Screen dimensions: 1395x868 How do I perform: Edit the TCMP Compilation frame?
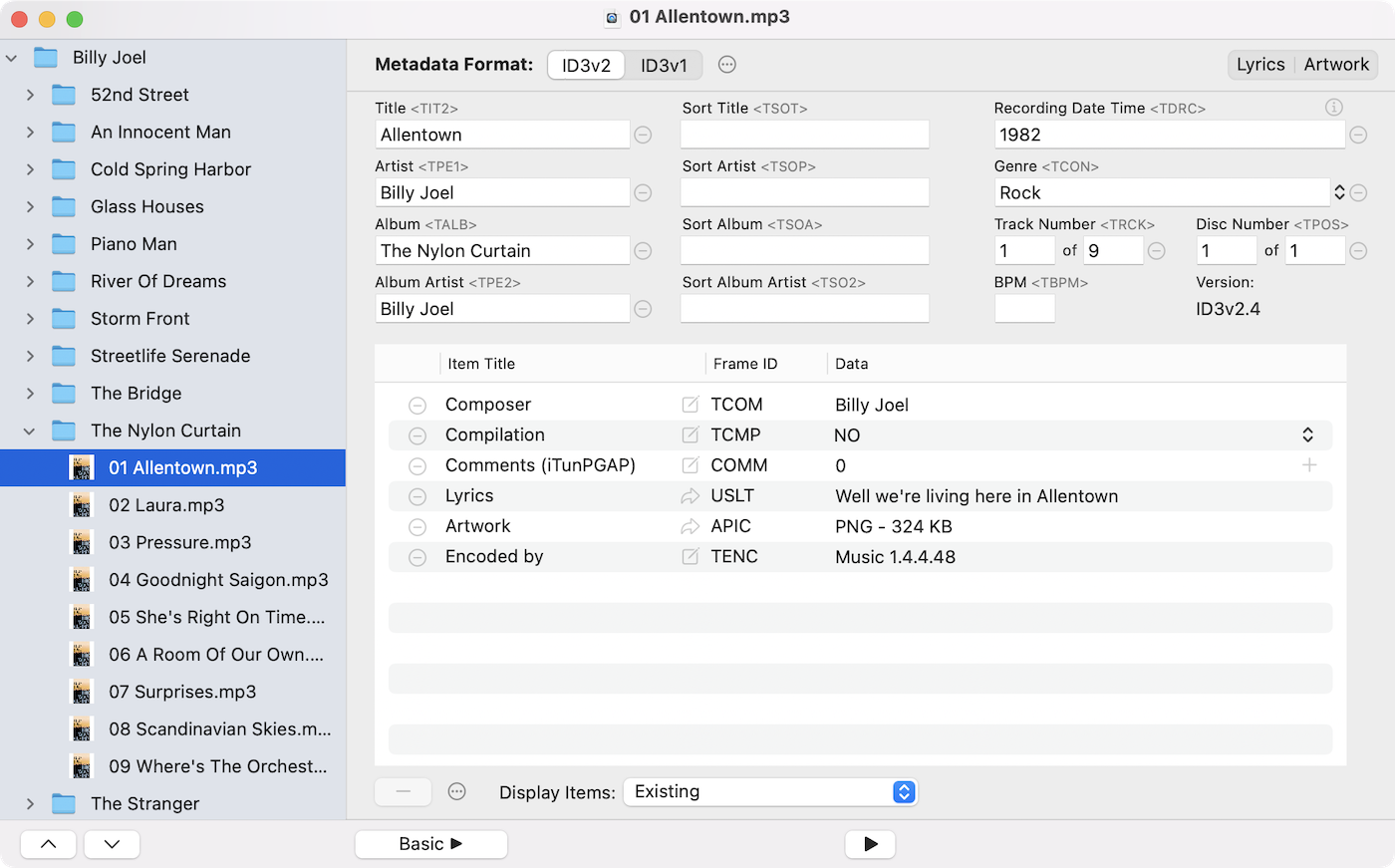coord(690,434)
